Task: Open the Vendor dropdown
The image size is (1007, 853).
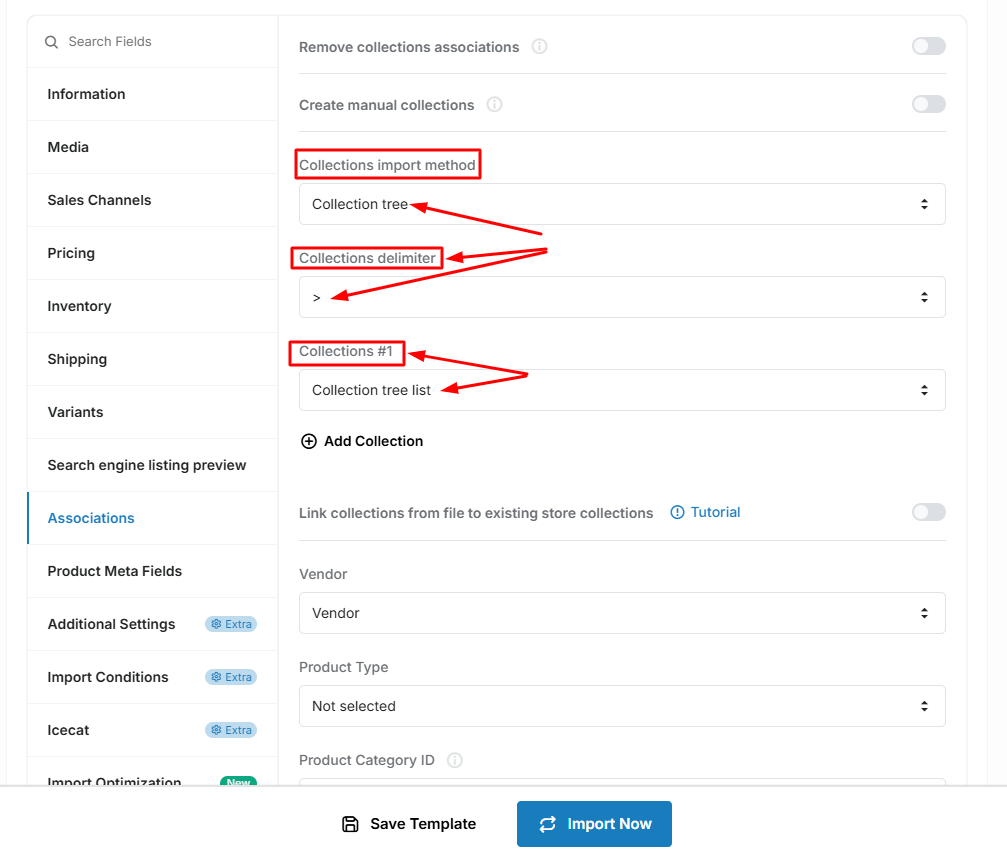Action: point(622,613)
